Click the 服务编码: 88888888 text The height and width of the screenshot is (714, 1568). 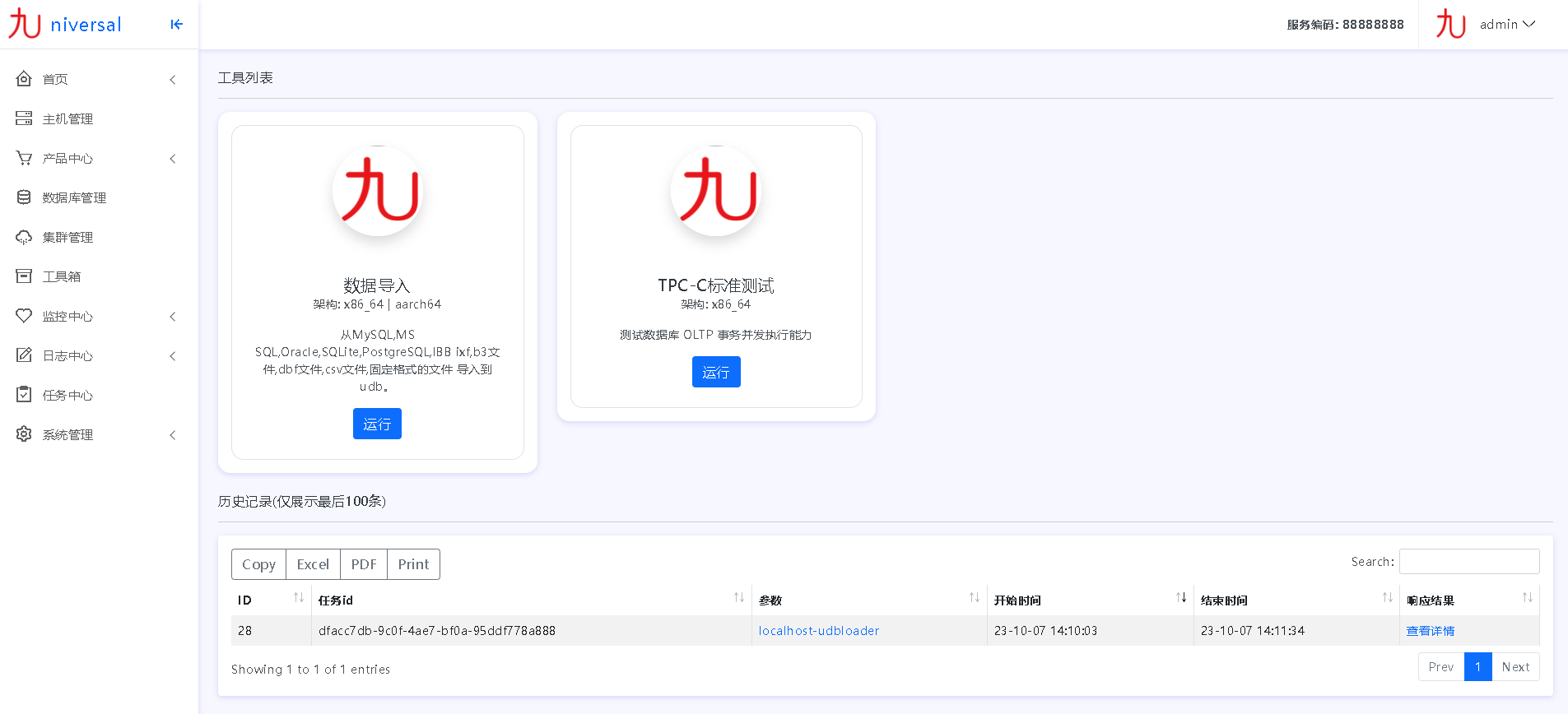click(1345, 25)
